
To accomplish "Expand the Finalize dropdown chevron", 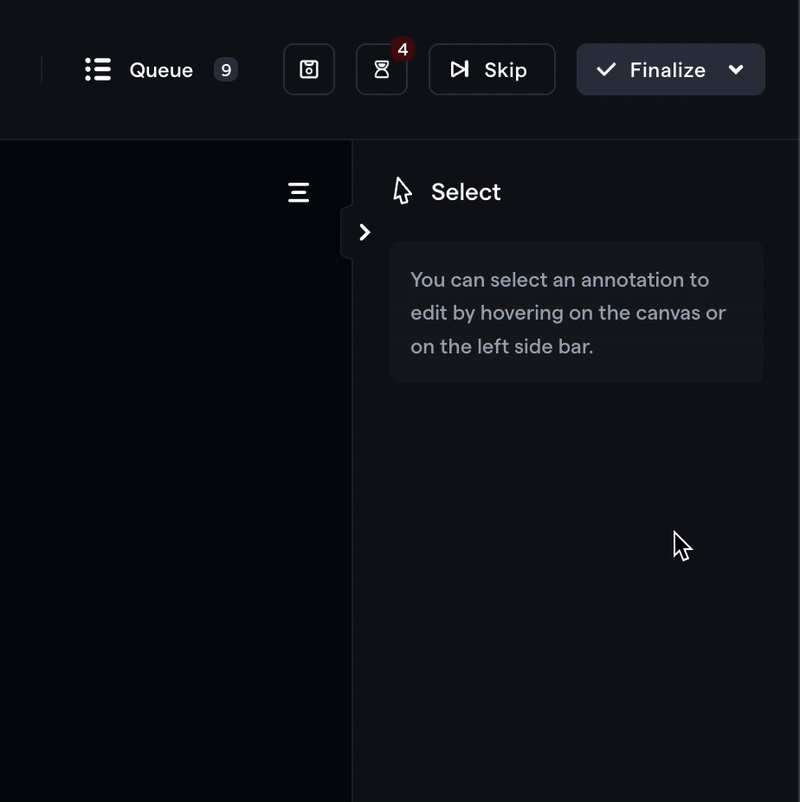I will tap(736, 69).
